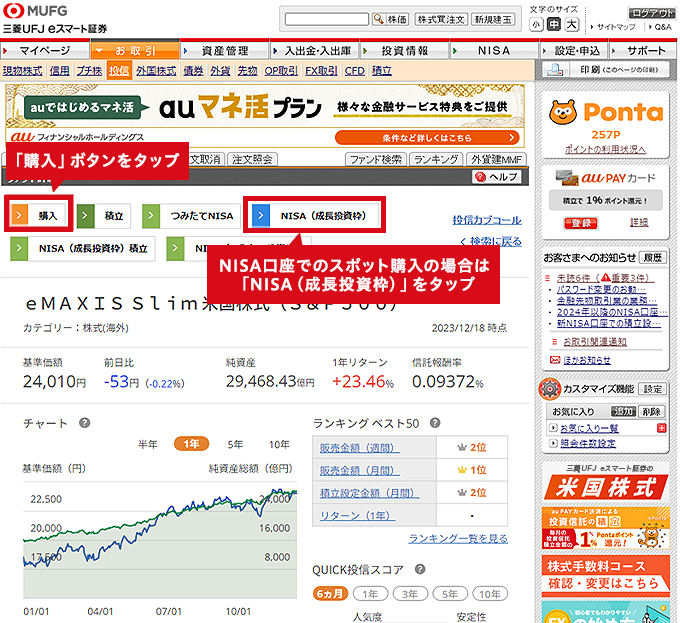Click the search text field at top
The image size is (680, 623).
pyautogui.click(x=326, y=19)
